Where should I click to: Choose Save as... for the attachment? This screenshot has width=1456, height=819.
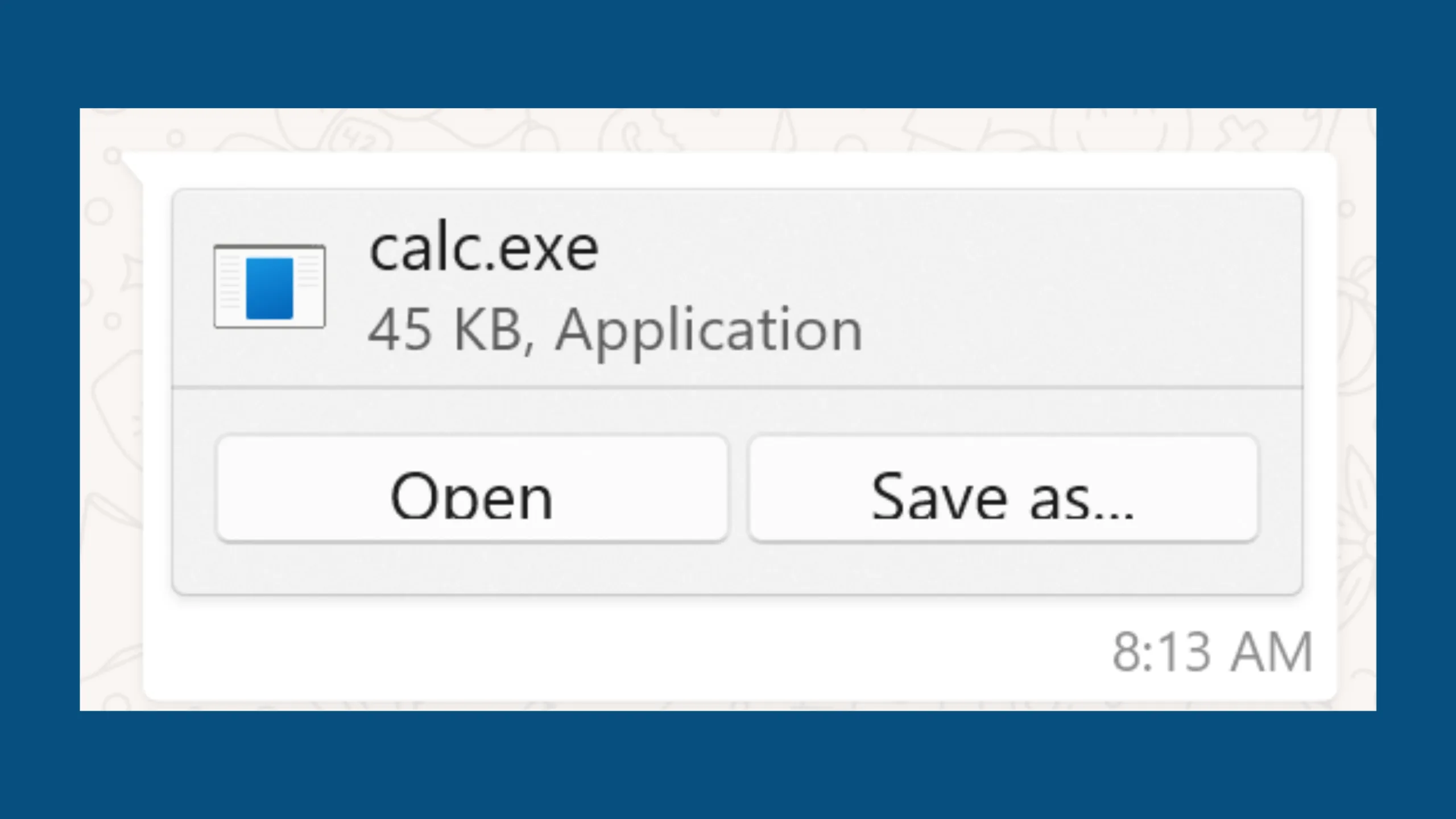(1003, 489)
